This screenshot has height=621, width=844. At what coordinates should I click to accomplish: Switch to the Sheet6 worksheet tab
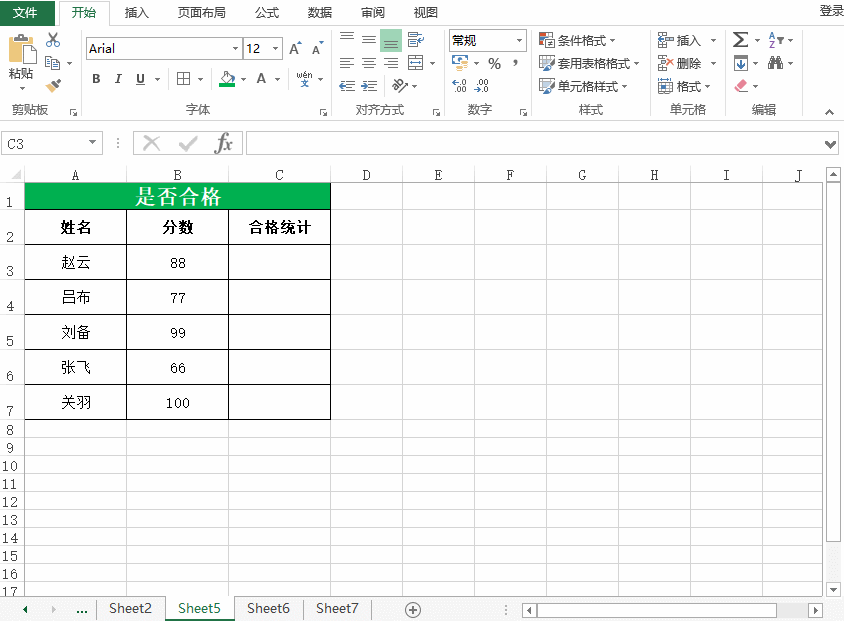[267, 607]
